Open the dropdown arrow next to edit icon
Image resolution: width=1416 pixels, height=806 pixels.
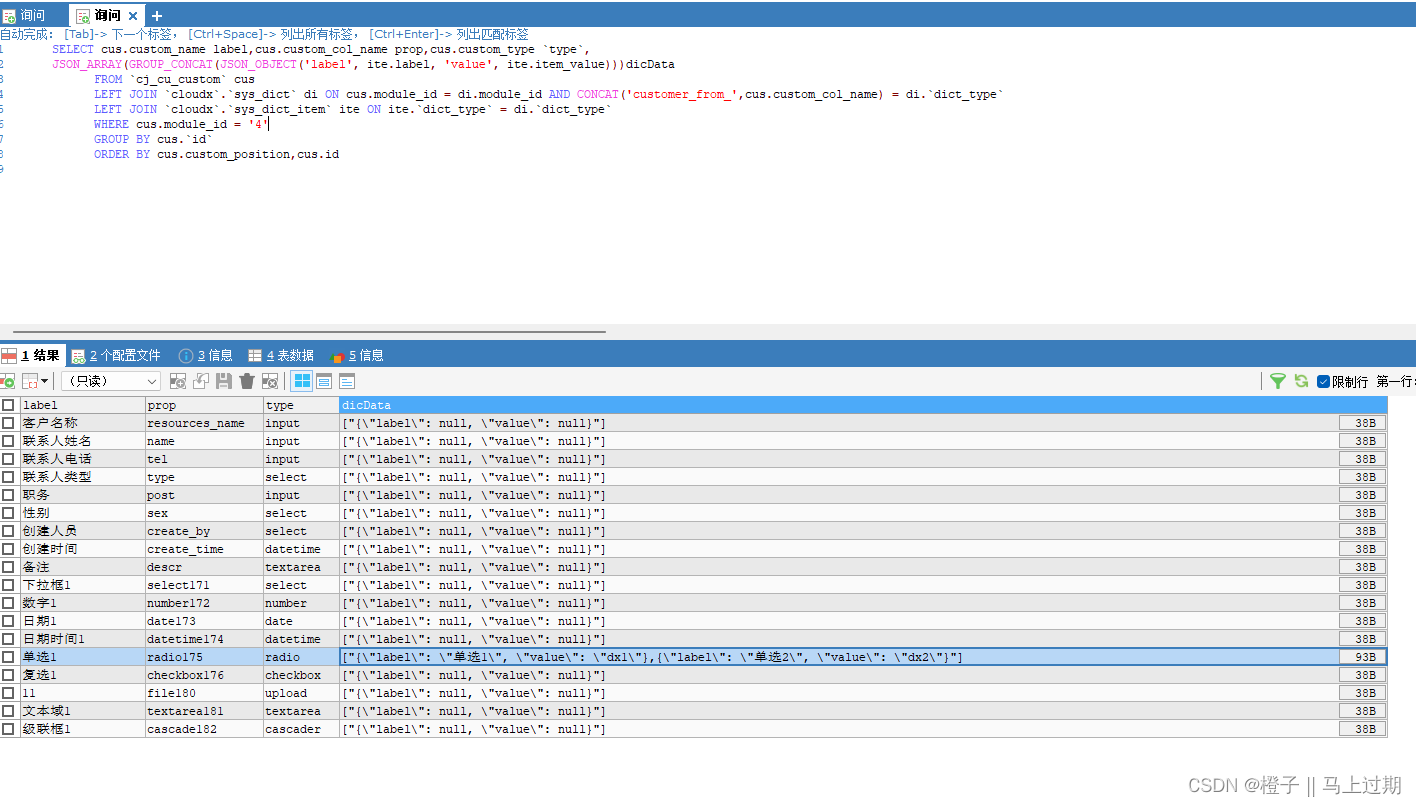(44, 381)
